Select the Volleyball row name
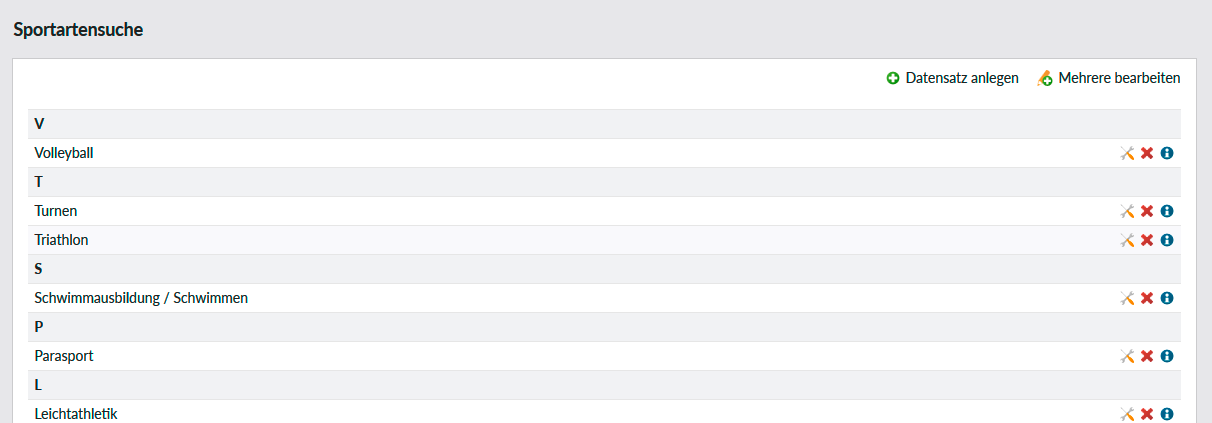Screen dimensions: 1212x423 64,153
